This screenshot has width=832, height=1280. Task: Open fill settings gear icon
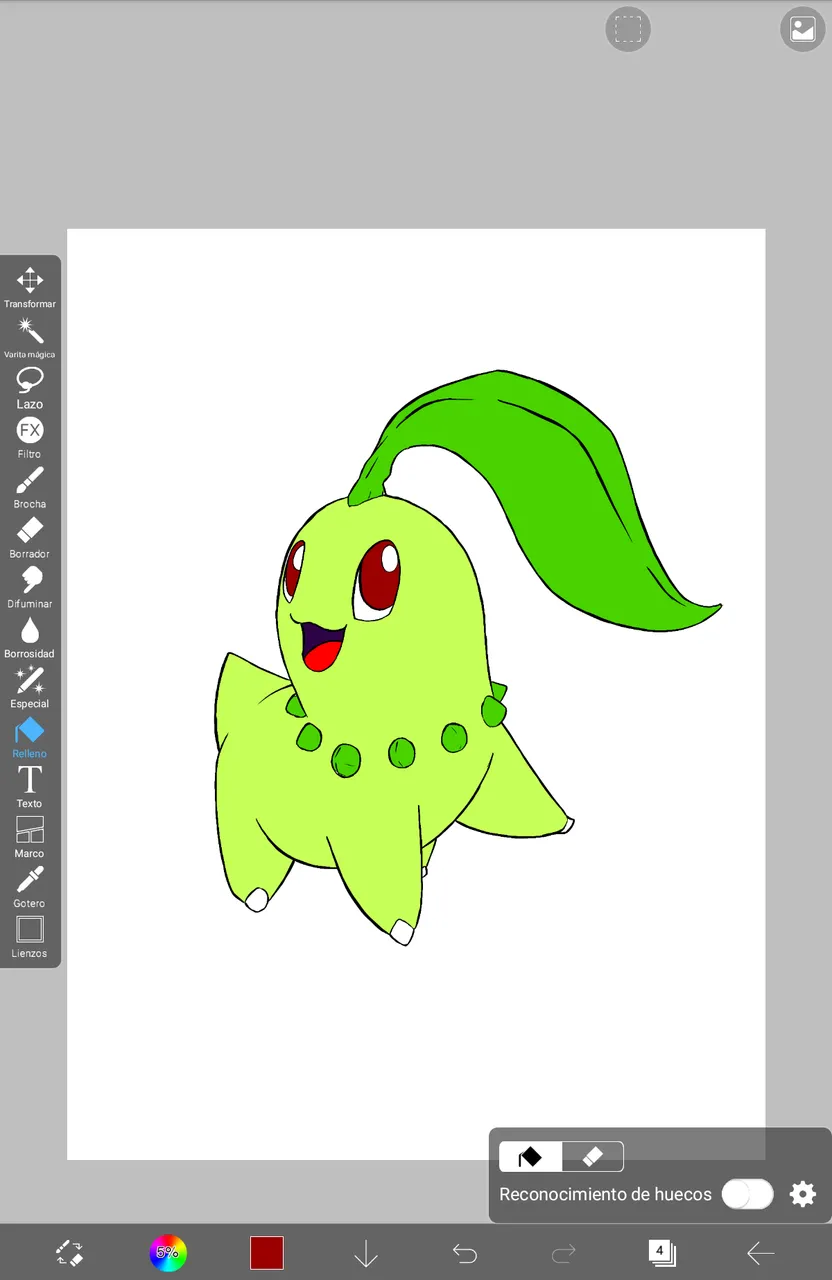pyautogui.click(x=803, y=1194)
